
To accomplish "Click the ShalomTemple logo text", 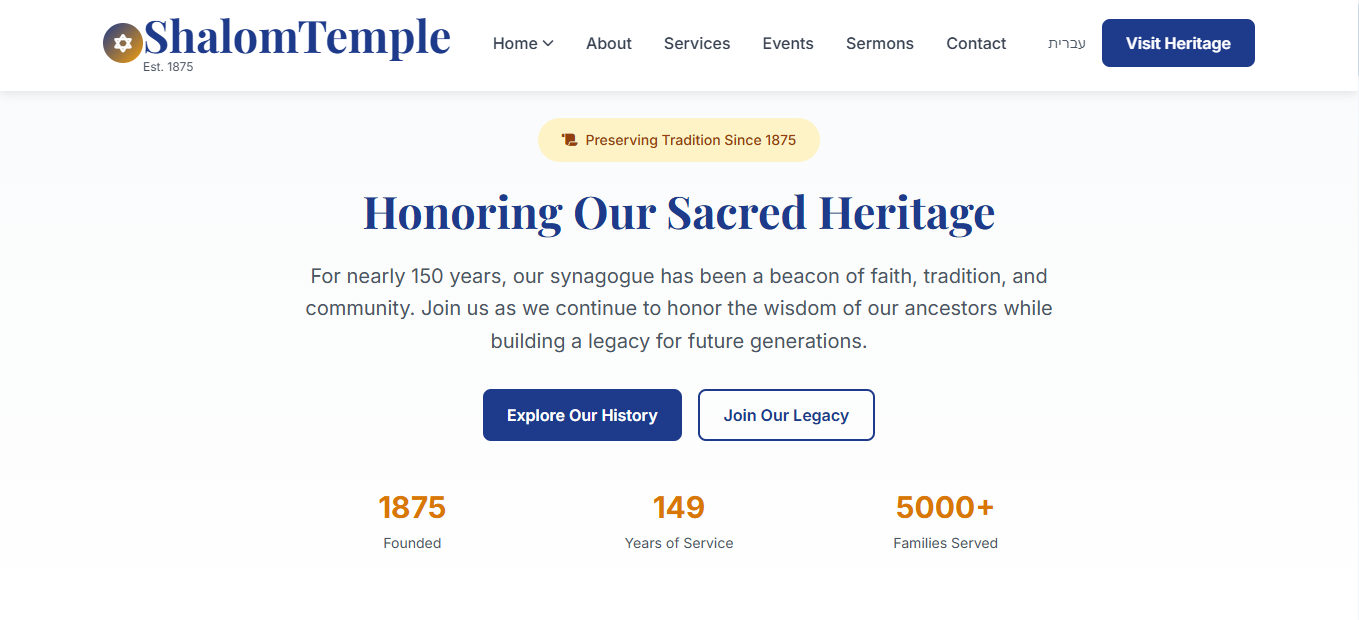I will [x=297, y=37].
